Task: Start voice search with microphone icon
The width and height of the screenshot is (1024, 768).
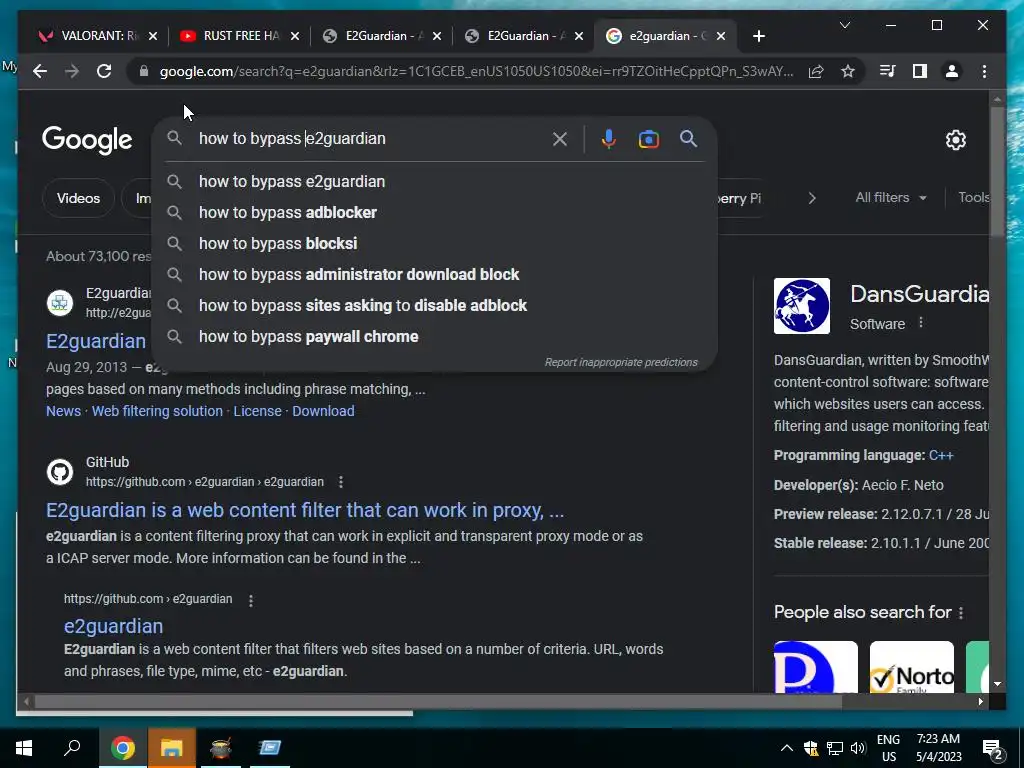Action: tap(609, 138)
